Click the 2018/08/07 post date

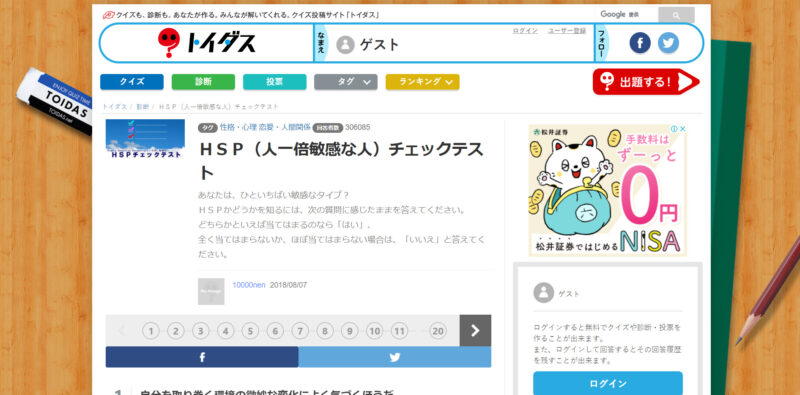coord(288,285)
